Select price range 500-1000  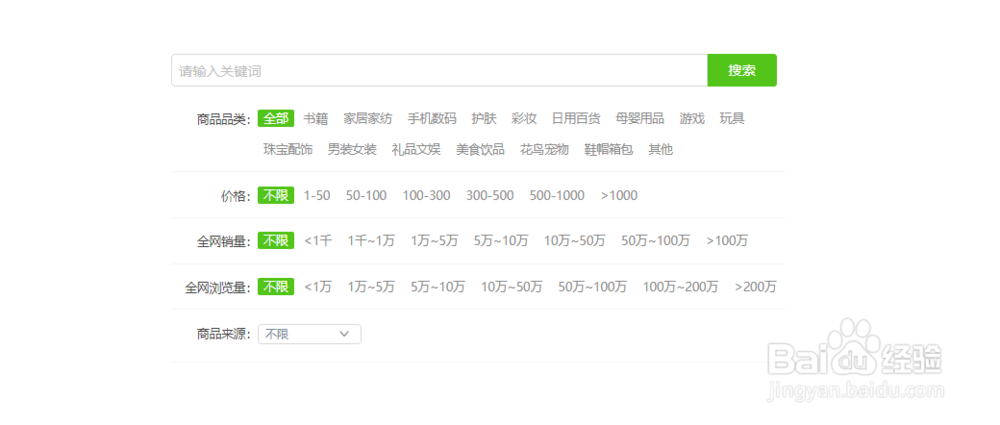(x=557, y=195)
